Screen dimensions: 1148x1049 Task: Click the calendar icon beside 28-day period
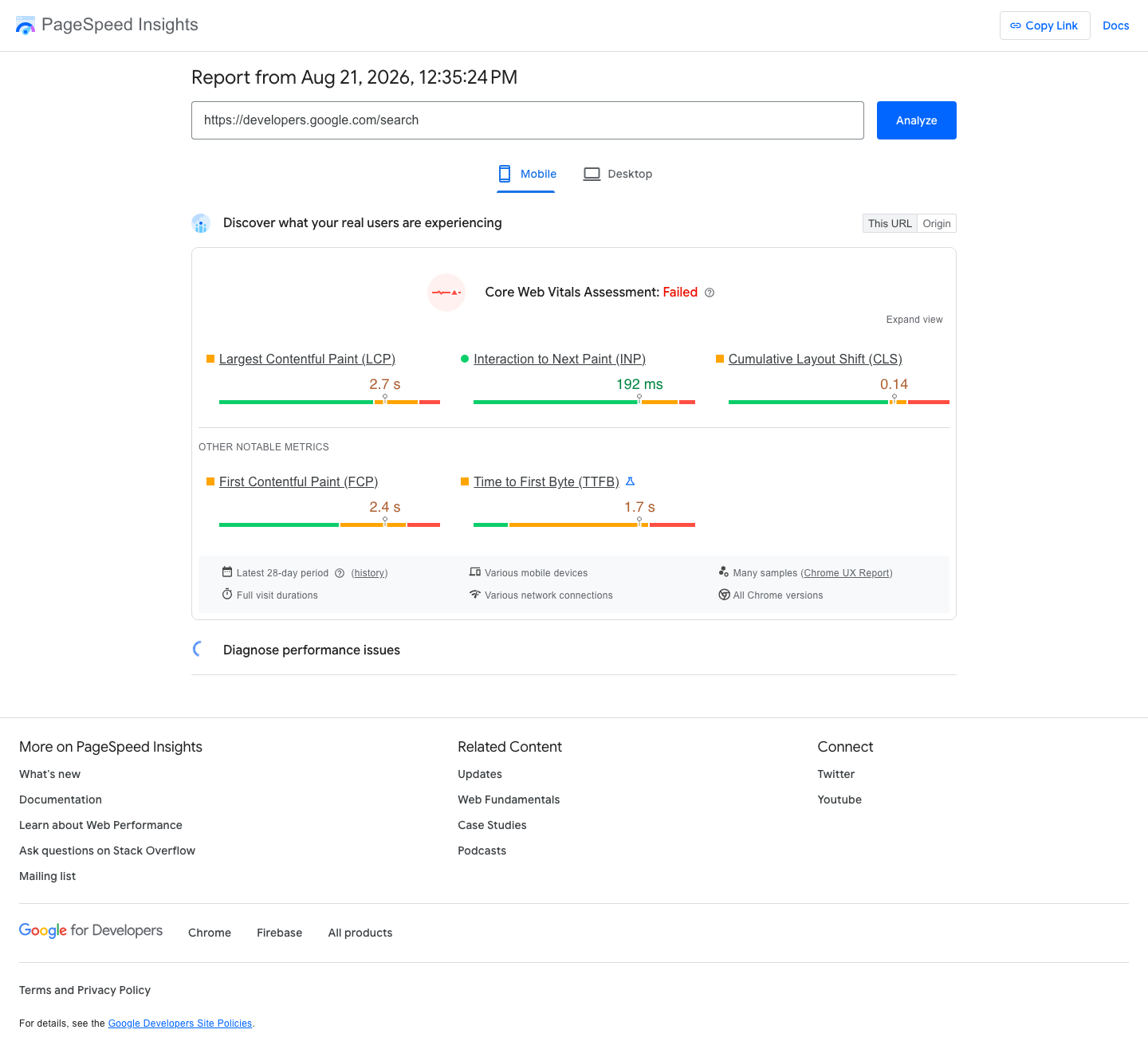(227, 572)
